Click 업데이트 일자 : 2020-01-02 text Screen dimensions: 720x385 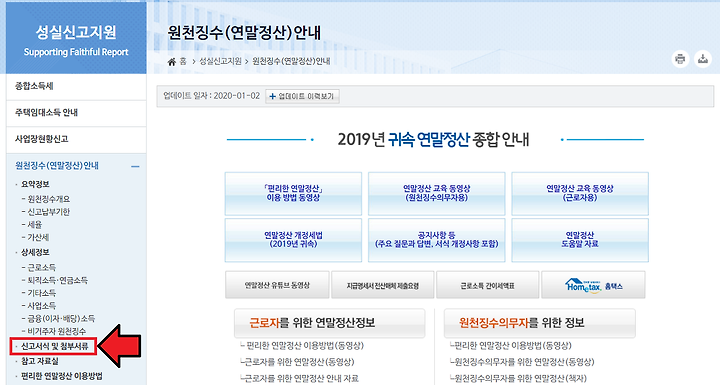point(212,96)
